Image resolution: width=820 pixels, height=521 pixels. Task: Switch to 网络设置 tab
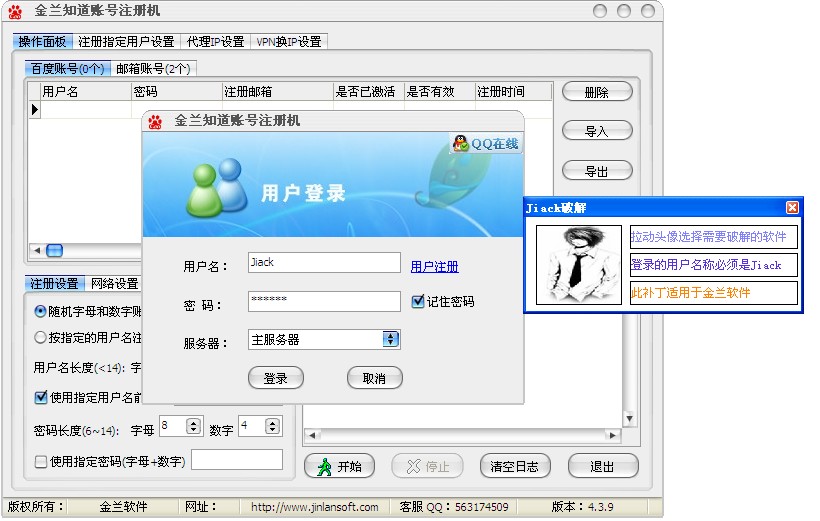click(x=115, y=284)
